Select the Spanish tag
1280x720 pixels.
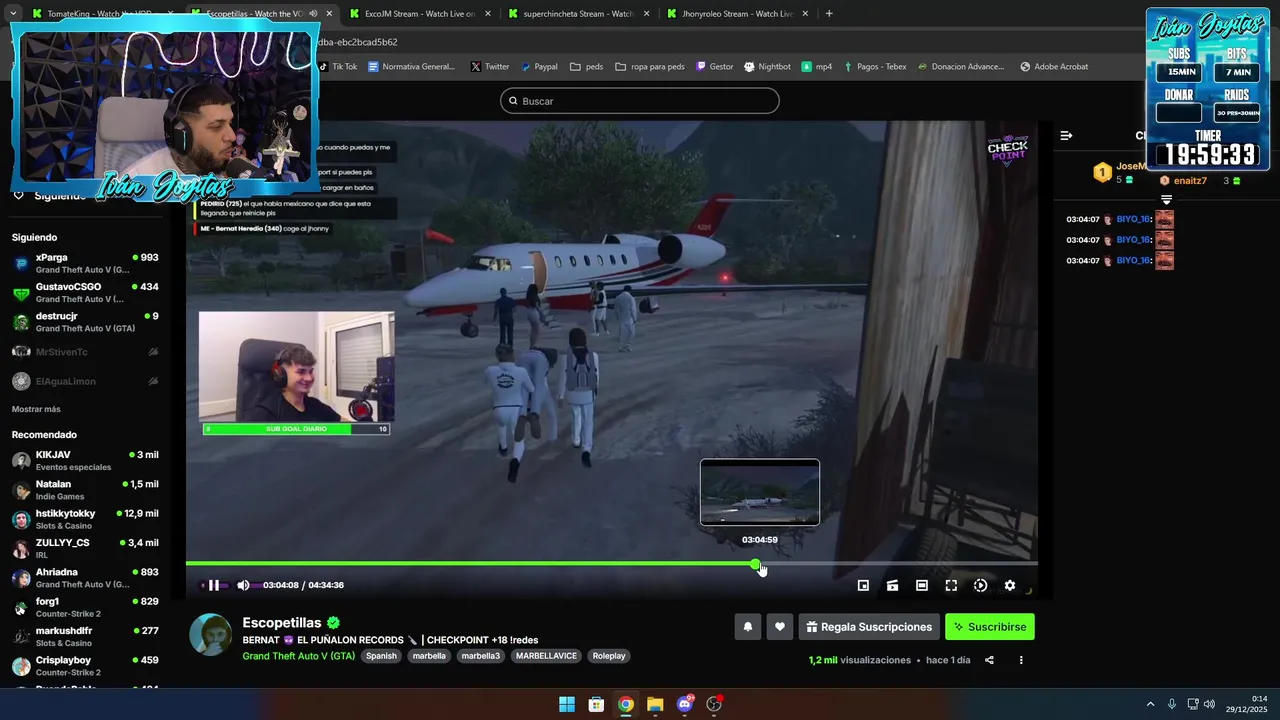[381, 656]
